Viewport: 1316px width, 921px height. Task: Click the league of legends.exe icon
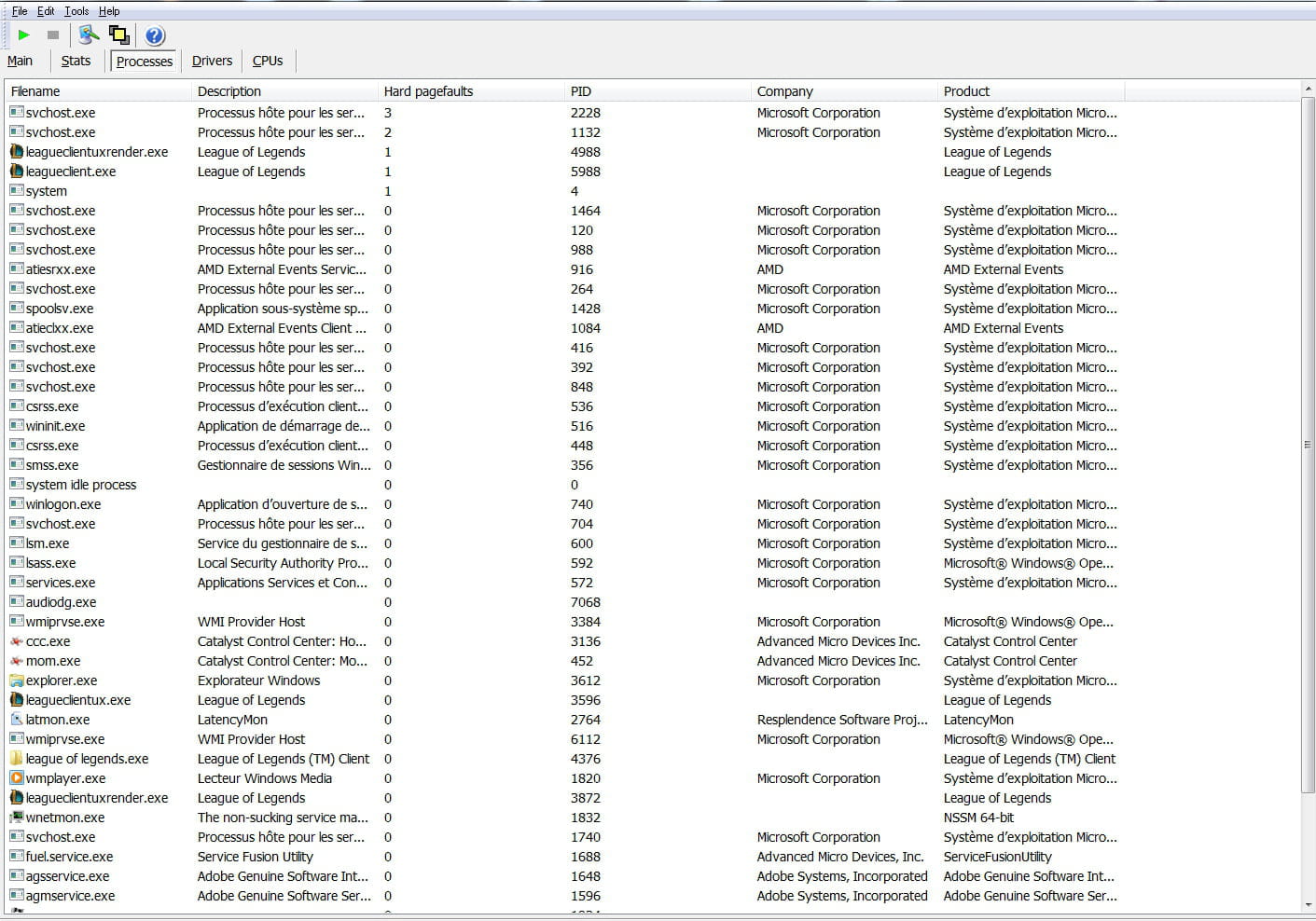tap(17, 759)
